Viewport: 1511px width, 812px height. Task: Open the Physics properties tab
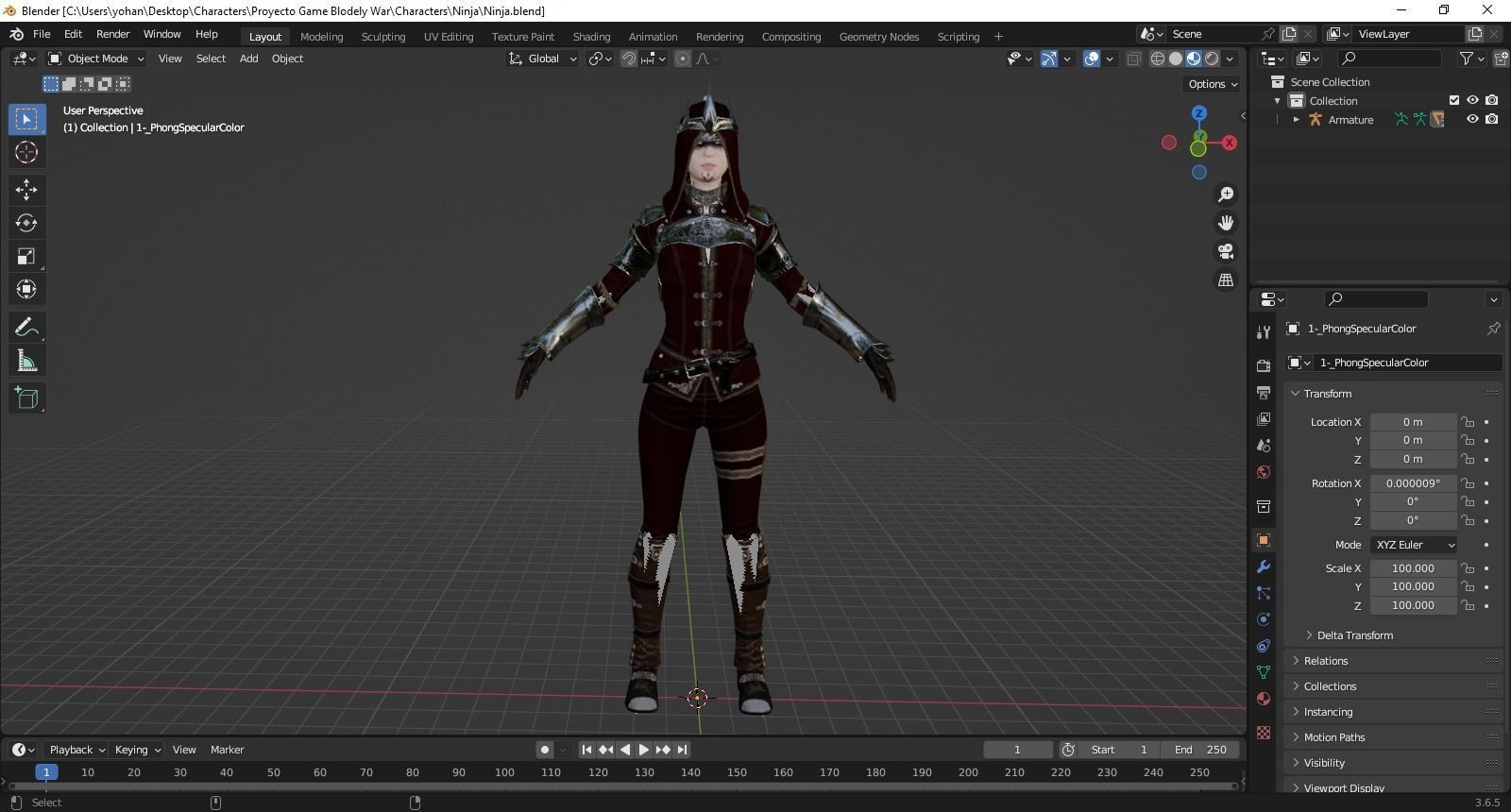pos(1264,619)
